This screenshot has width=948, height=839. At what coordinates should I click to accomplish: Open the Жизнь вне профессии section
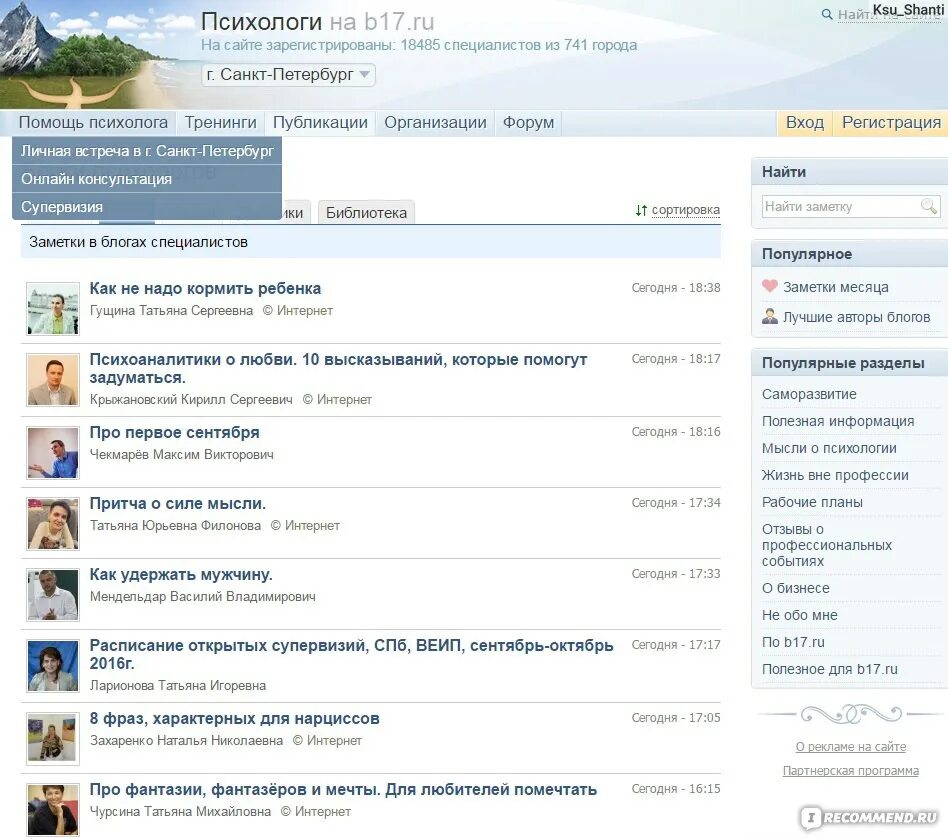click(835, 475)
